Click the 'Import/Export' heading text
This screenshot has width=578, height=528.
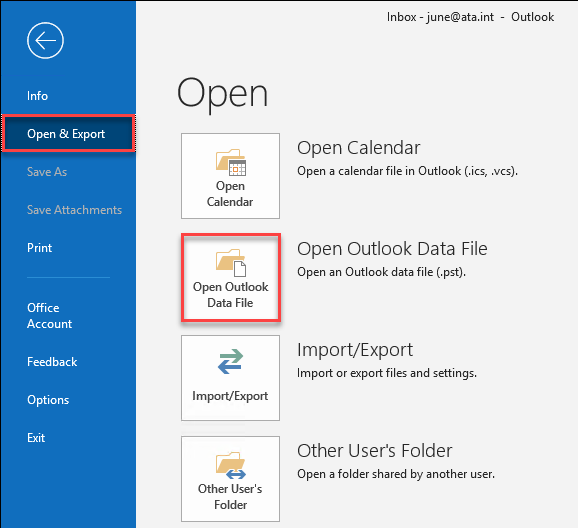(355, 350)
